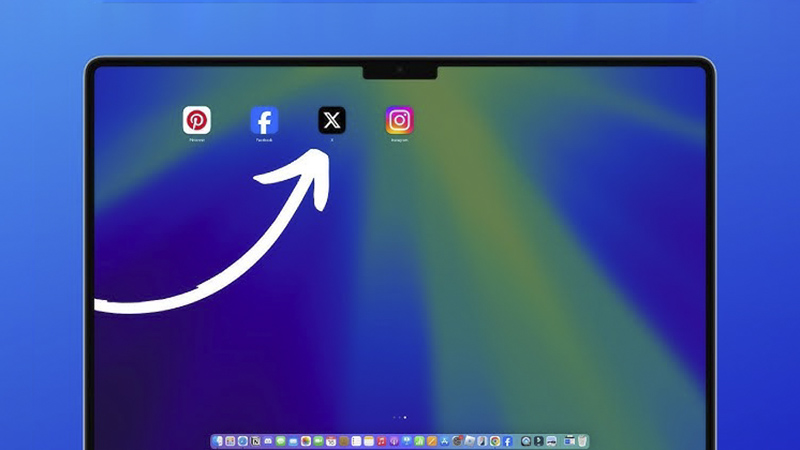
Task: Open the Instagram app icon
Action: (399, 120)
